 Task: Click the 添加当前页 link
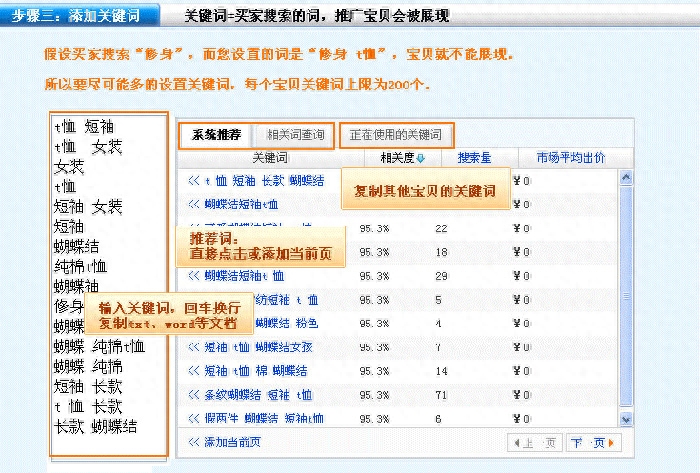(233, 442)
